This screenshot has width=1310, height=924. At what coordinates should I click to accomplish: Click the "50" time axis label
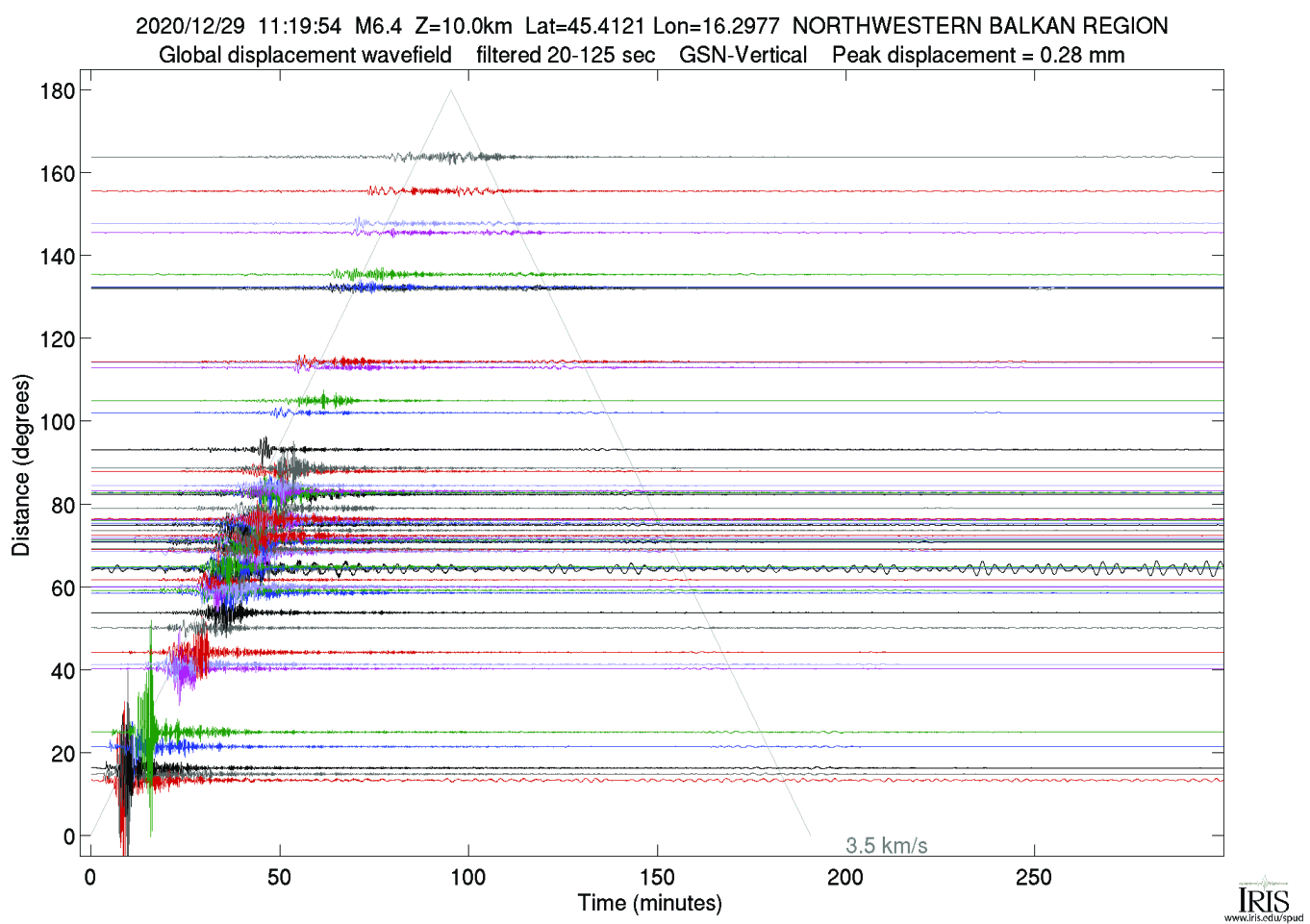279,877
